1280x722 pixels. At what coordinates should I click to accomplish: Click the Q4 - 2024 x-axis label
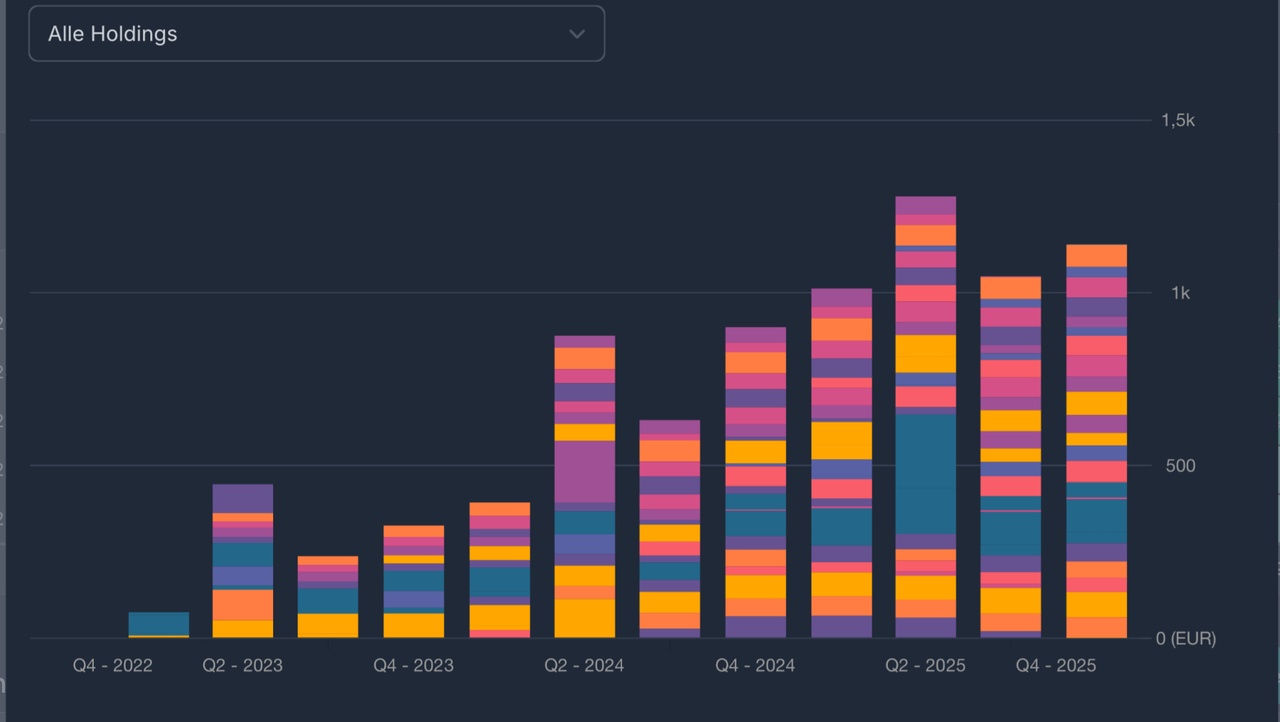755,666
